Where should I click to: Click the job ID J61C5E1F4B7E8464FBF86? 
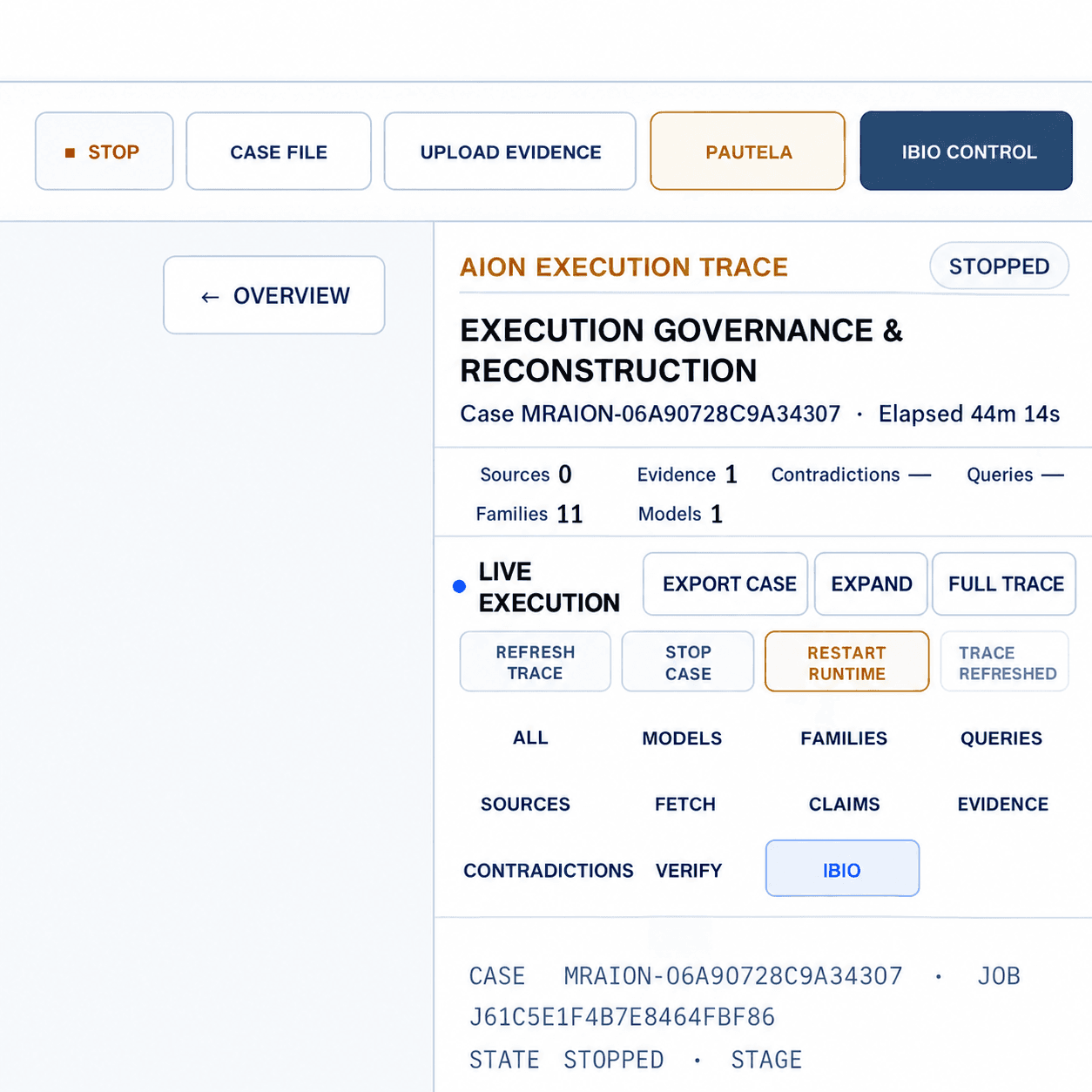[622, 1017]
